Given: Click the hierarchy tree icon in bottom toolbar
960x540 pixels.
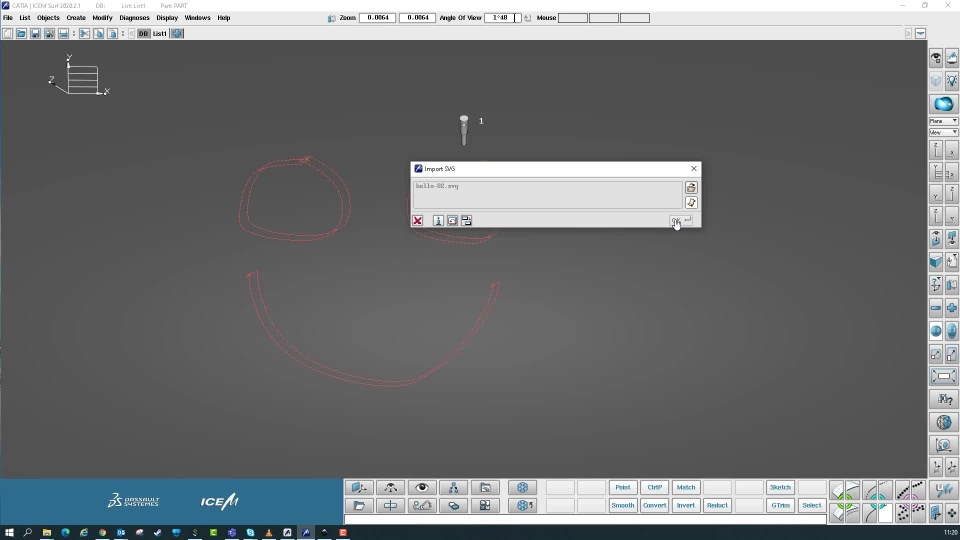Looking at the screenshot, I should tap(454, 487).
